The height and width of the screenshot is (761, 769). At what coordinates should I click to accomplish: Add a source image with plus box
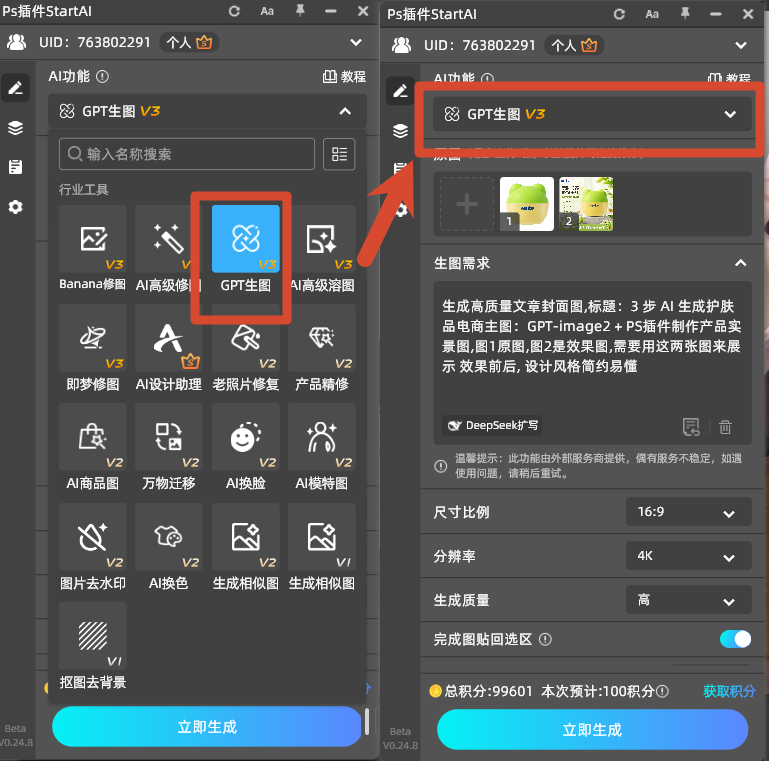[x=467, y=204]
